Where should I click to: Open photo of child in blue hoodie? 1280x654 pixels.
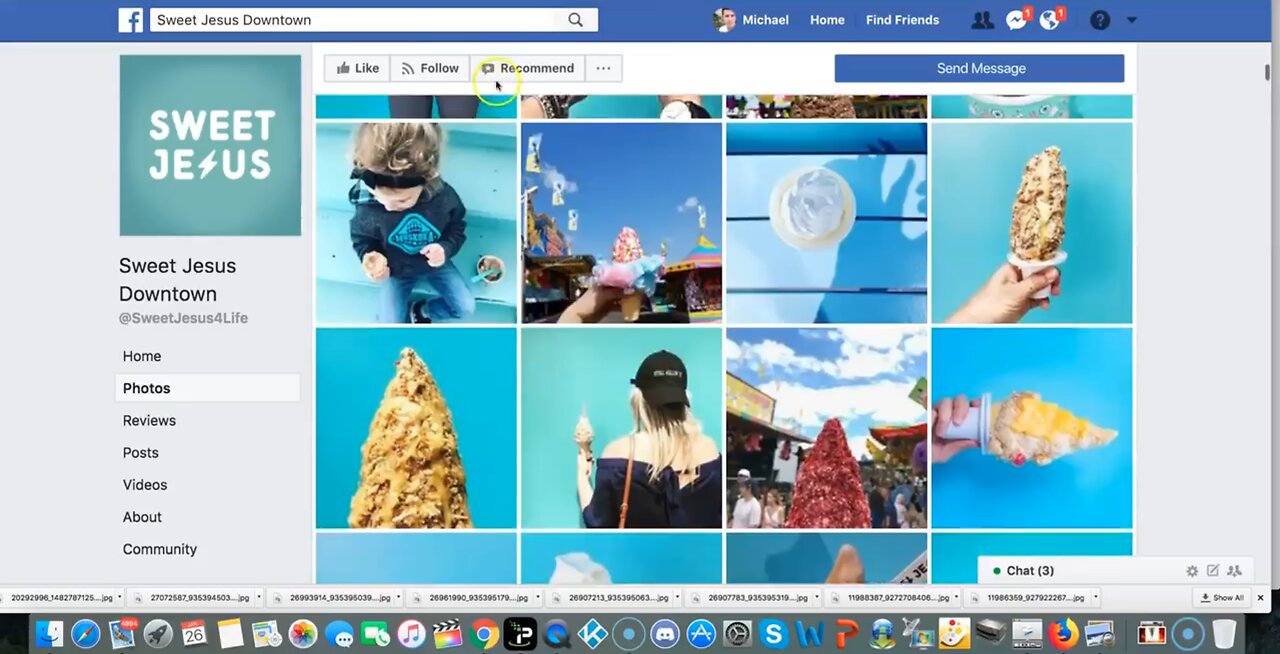coord(416,223)
